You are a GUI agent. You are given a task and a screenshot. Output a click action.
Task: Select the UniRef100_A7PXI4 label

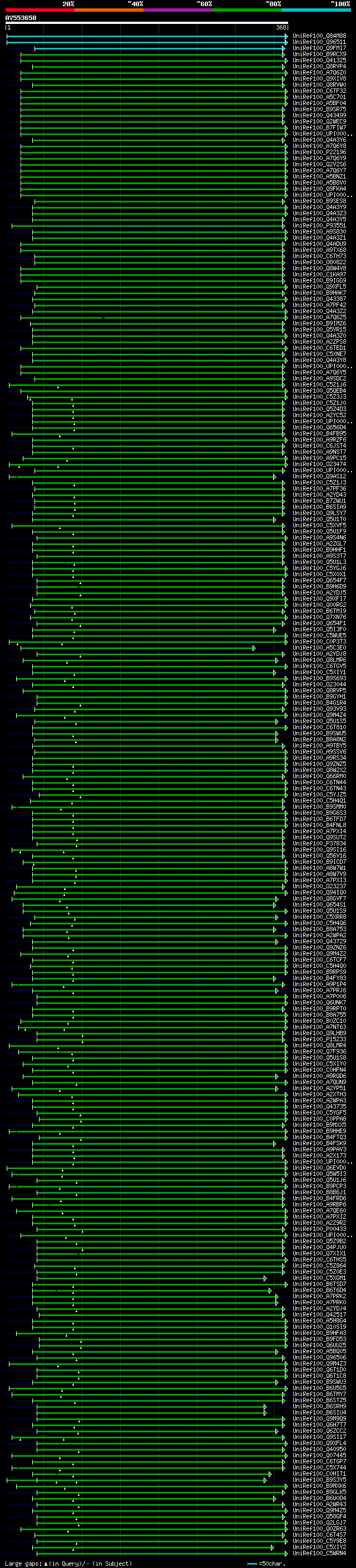point(319,832)
